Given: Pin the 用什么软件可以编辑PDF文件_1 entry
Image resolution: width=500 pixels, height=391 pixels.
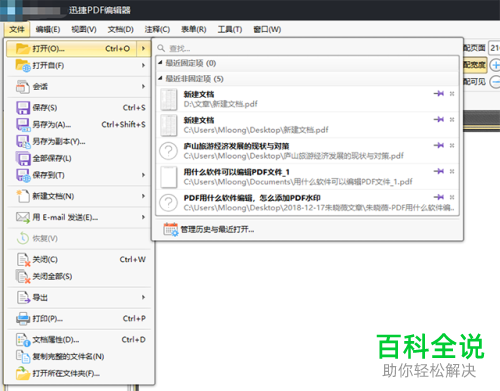Looking at the screenshot, I should (439, 171).
